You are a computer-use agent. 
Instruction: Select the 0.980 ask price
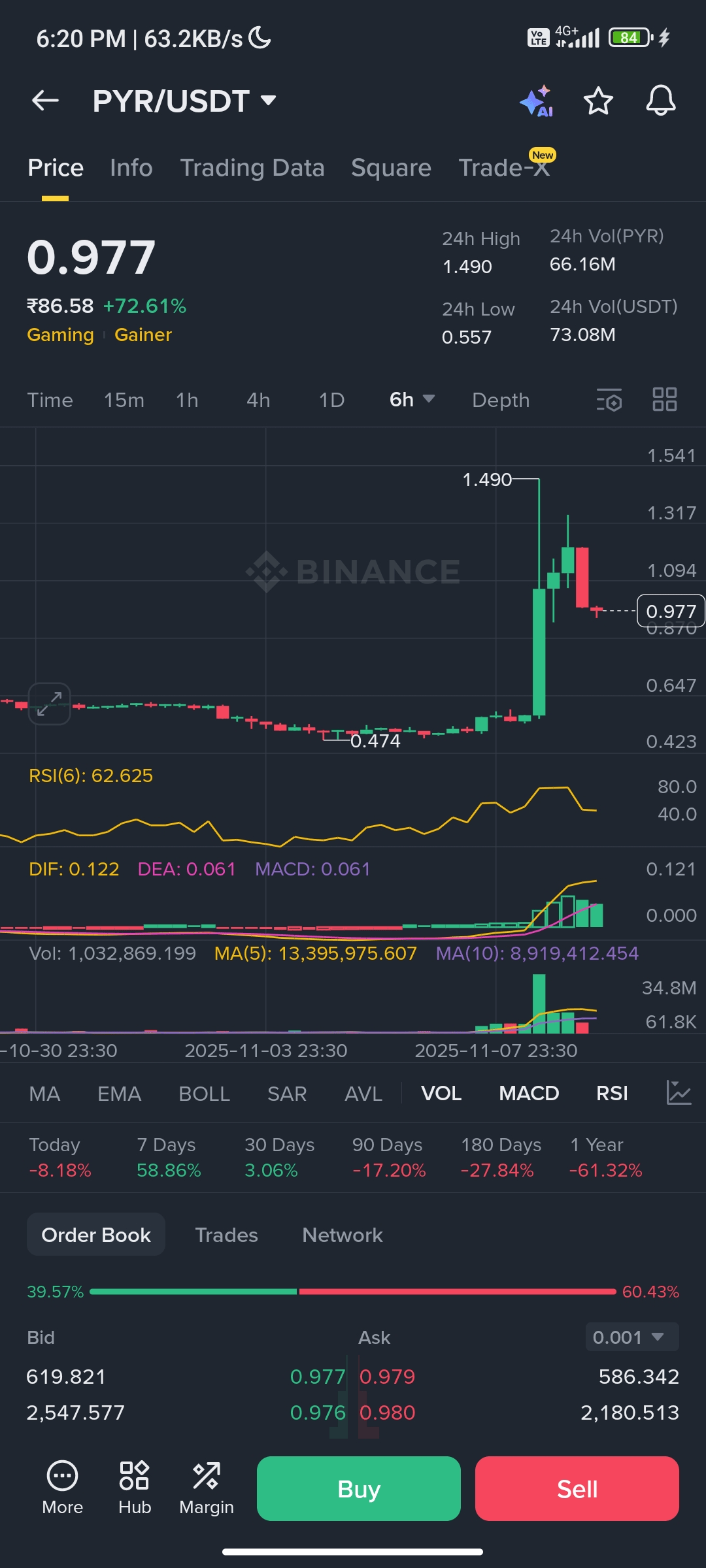[x=388, y=1413]
